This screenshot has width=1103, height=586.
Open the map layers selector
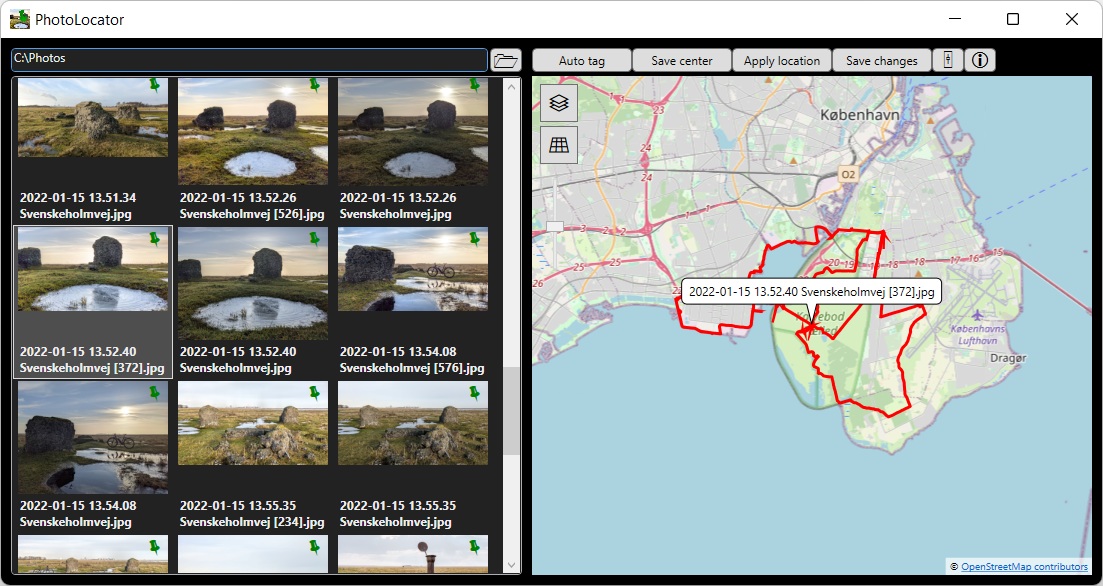tap(559, 102)
